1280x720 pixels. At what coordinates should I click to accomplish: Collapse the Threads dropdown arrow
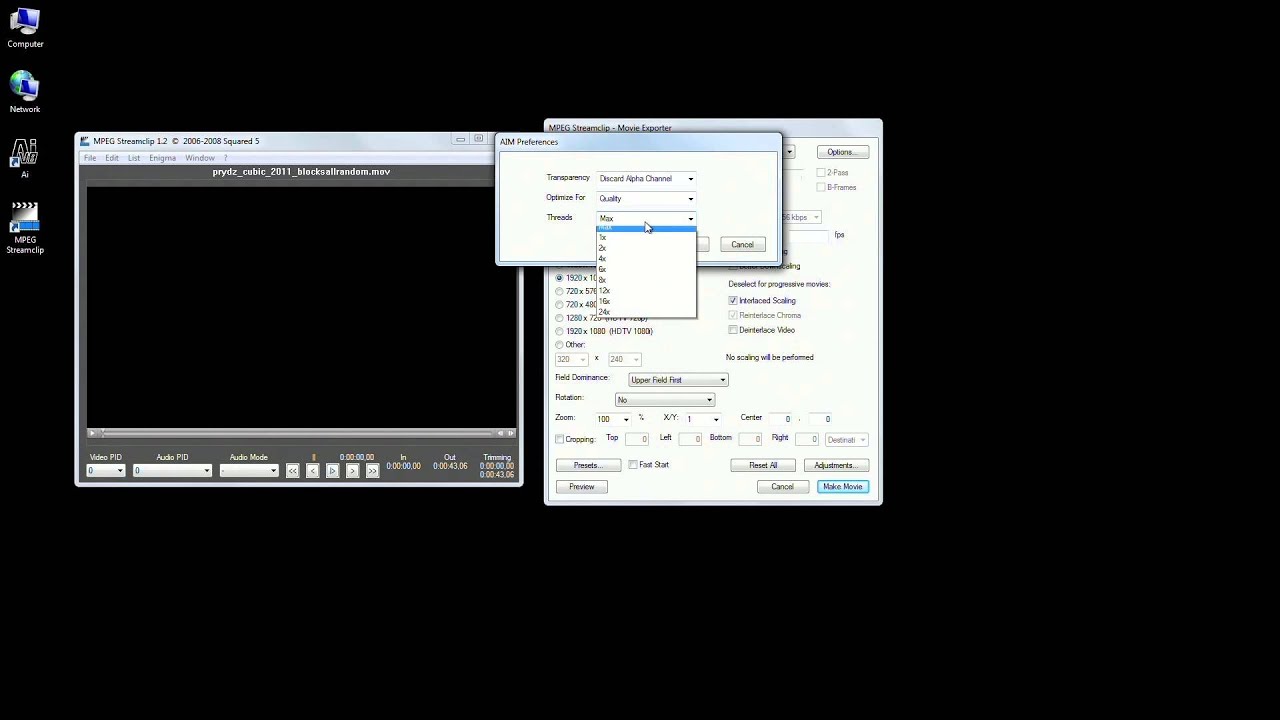pyautogui.click(x=690, y=219)
